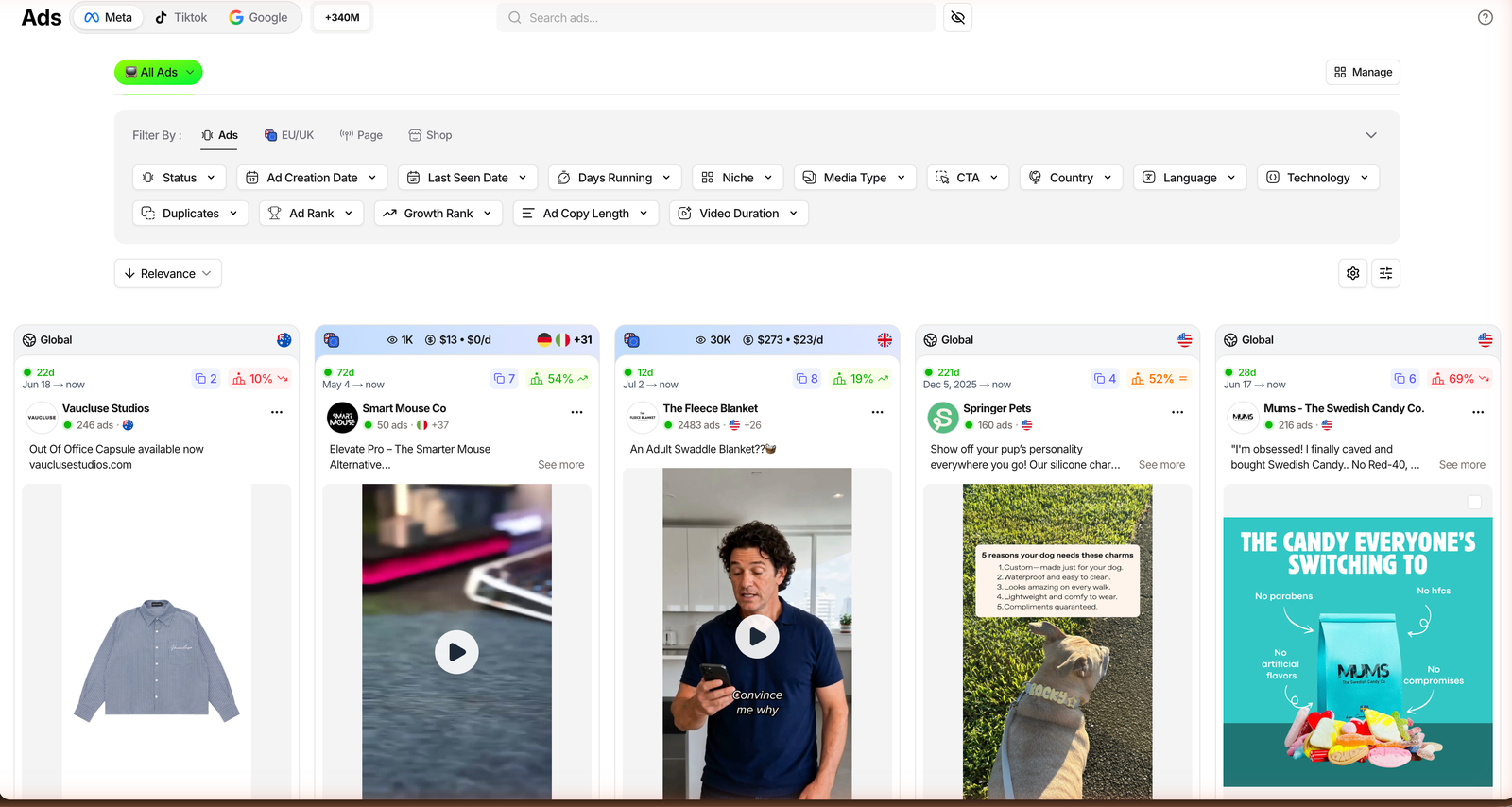
Task: Open the Media Type dropdown
Action: (855, 178)
